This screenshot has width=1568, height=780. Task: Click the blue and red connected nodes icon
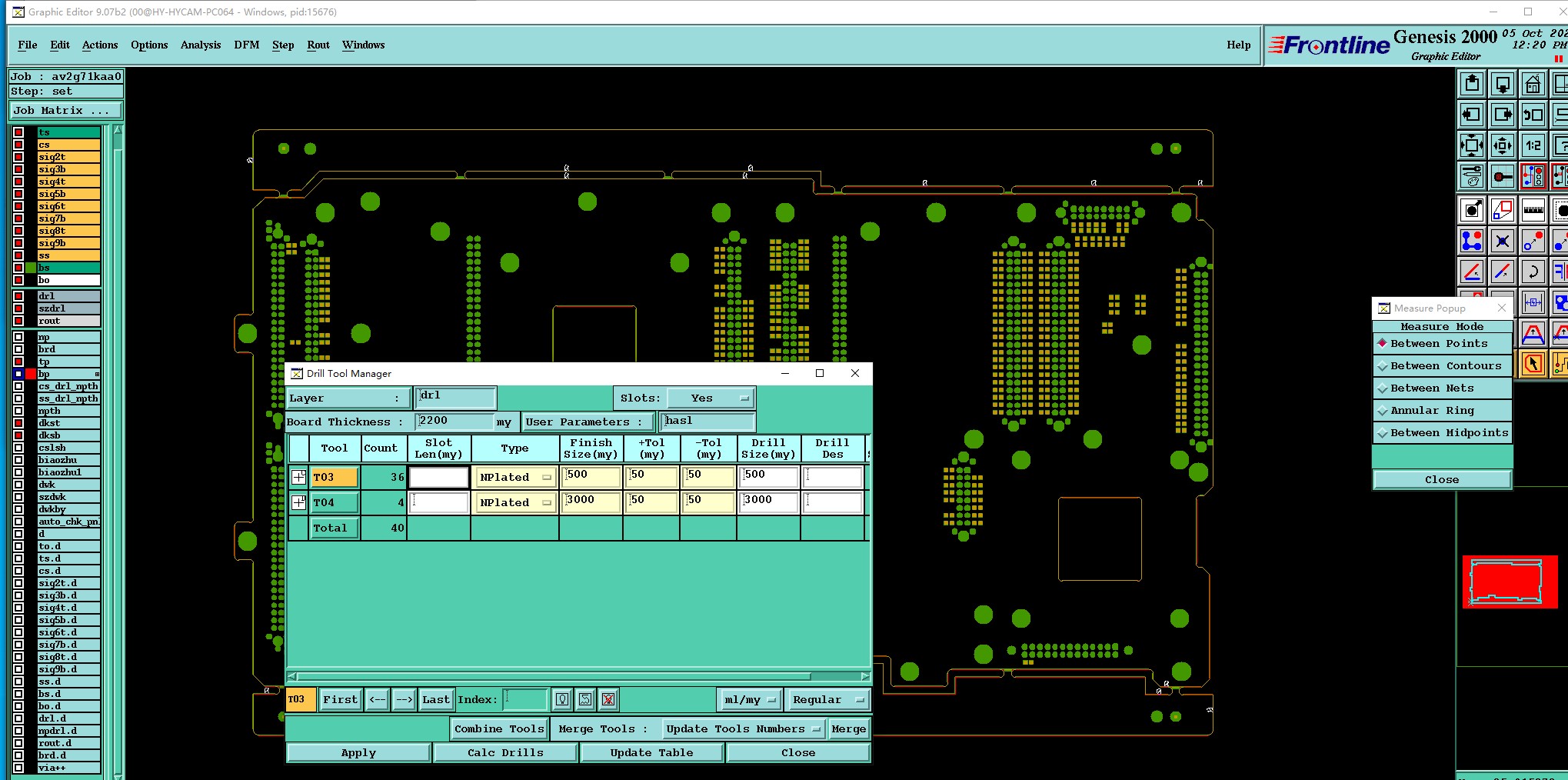click(x=1472, y=241)
